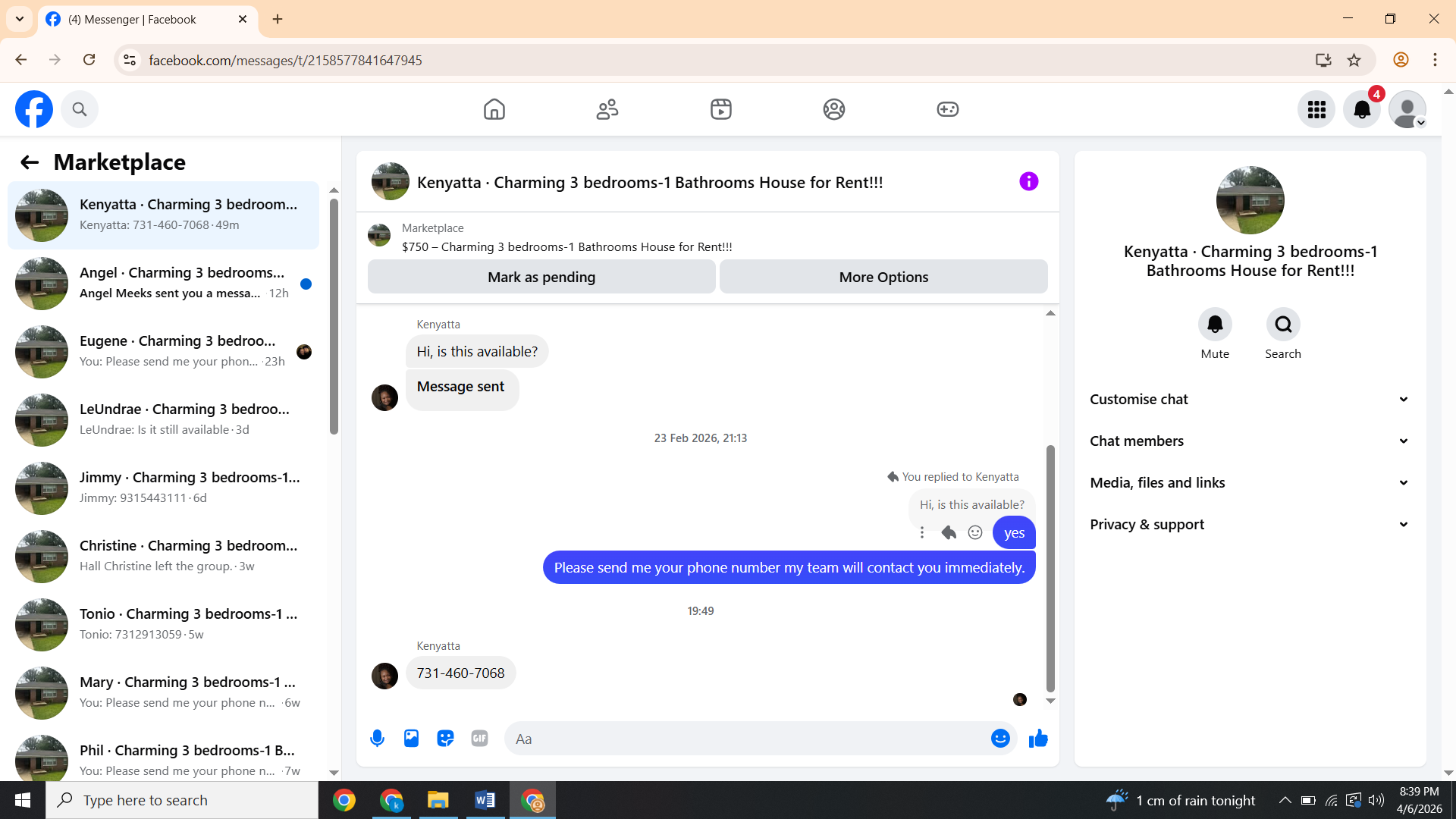Open the GIF picker icon
The width and height of the screenshot is (1456, 819).
(x=479, y=739)
